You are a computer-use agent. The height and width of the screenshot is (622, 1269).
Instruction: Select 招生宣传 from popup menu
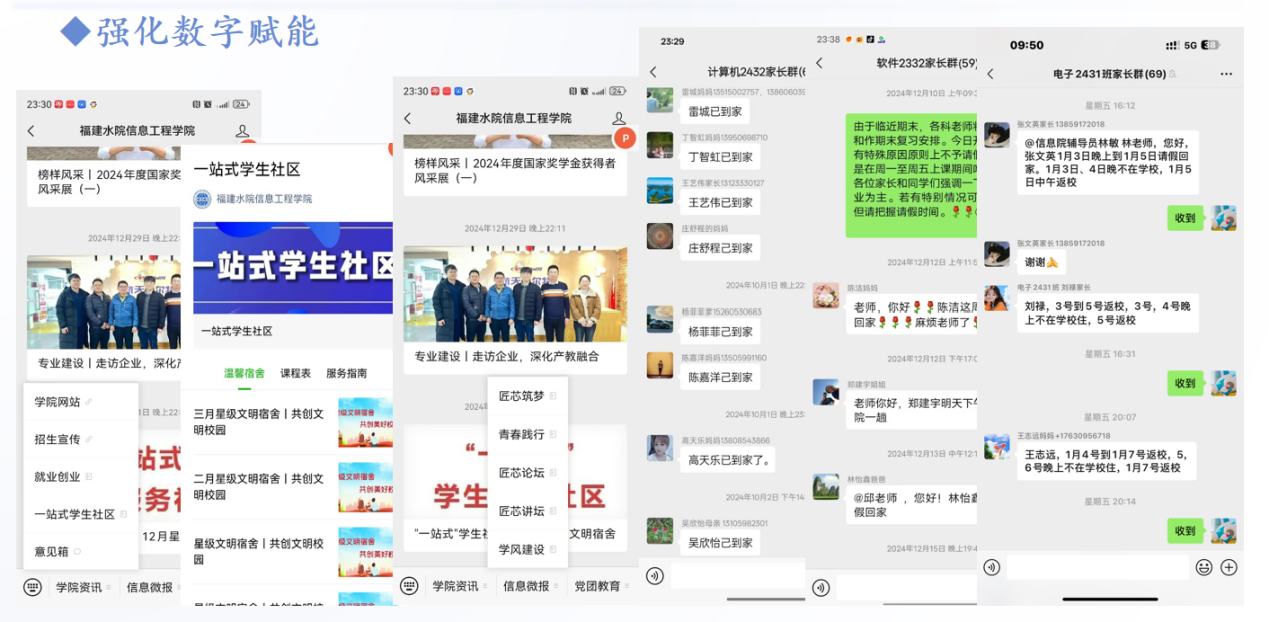click(x=80, y=439)
